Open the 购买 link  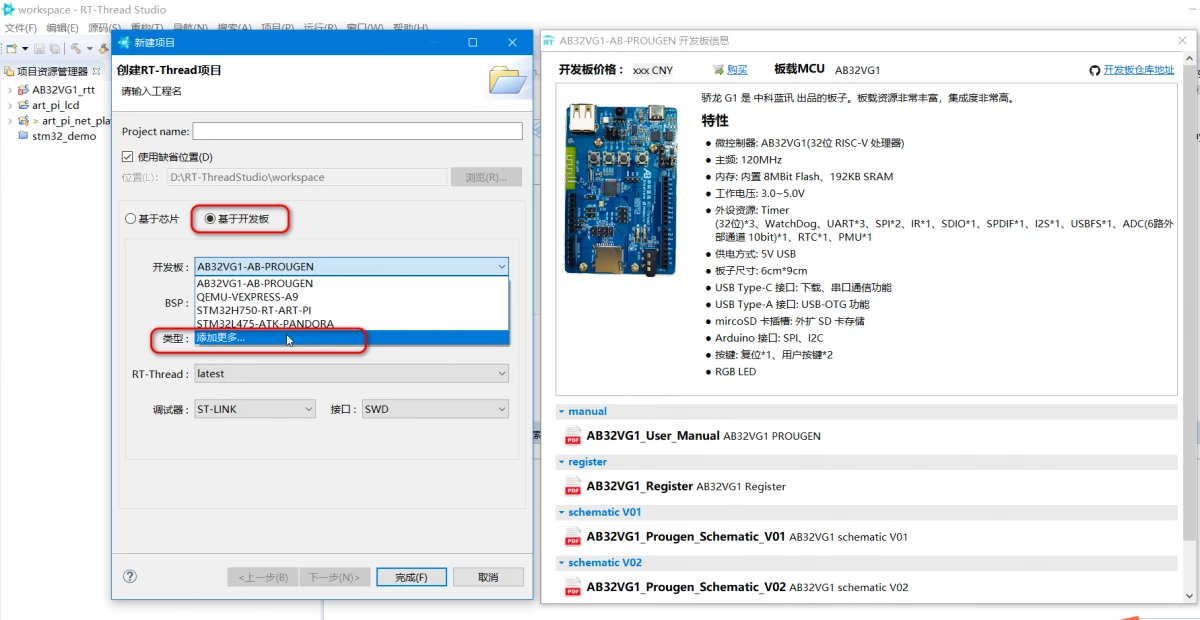[737, 70]
